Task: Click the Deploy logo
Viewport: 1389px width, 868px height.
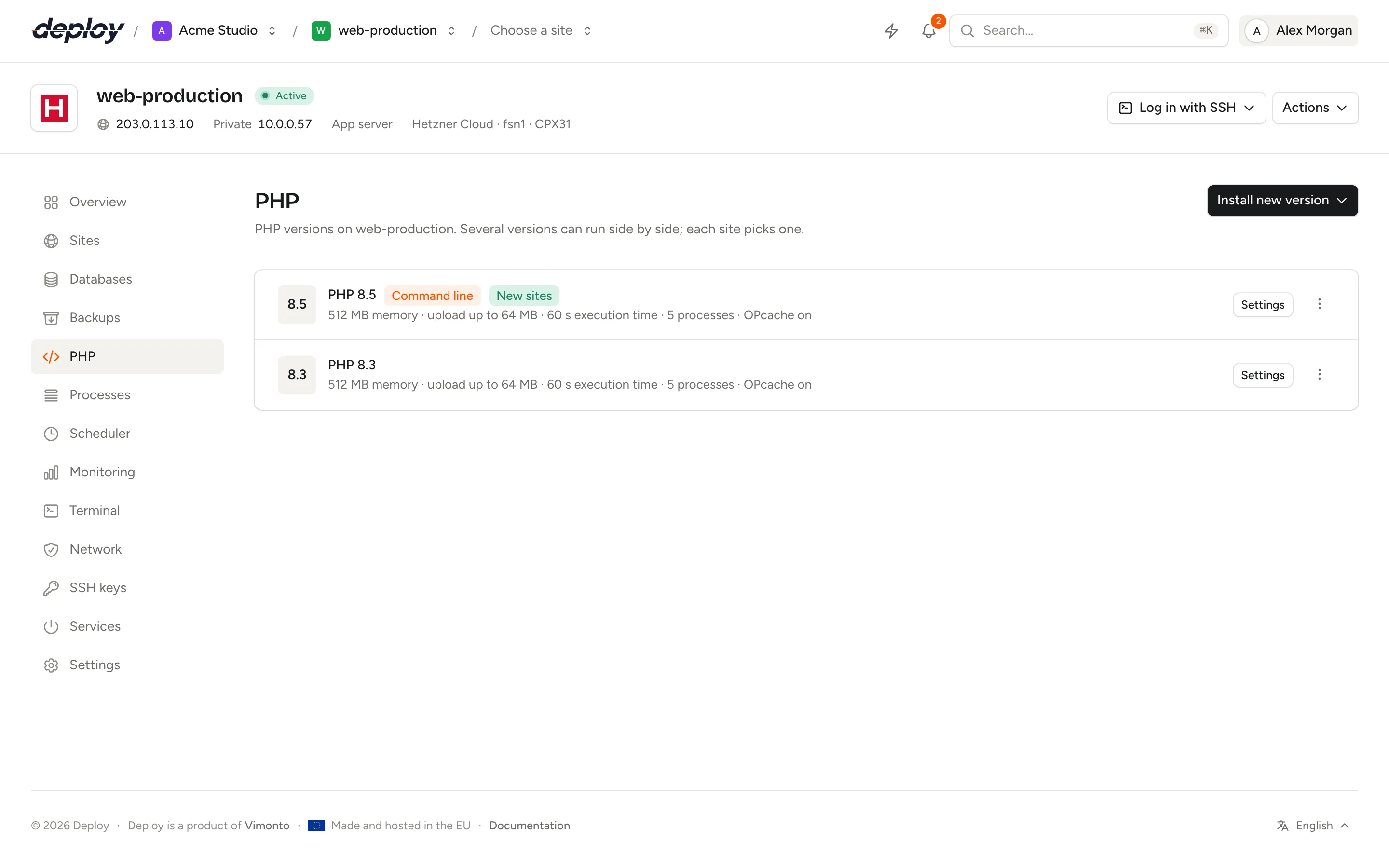Action: coord(78,30)
